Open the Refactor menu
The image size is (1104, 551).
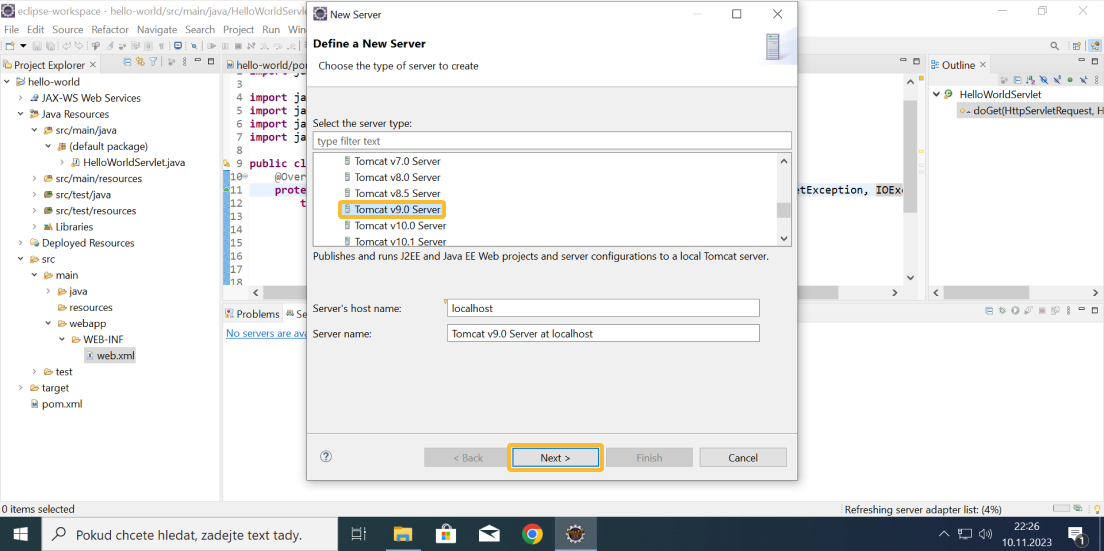tap(110, 30)
